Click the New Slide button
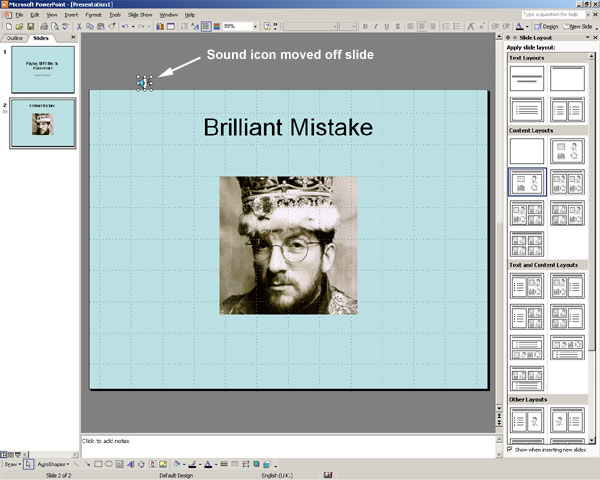 pyautogui.click(x=575, y=26)
